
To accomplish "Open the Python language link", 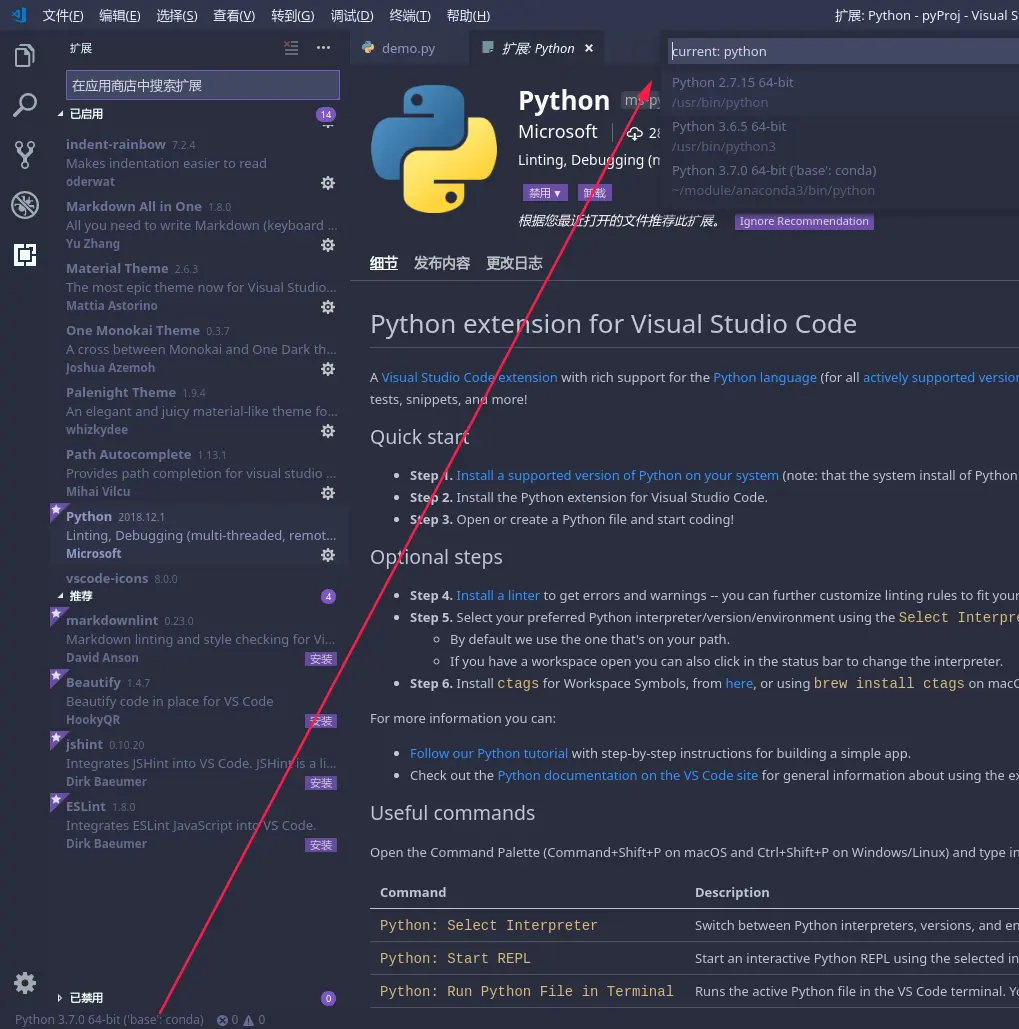I will [x=764, y=377].
